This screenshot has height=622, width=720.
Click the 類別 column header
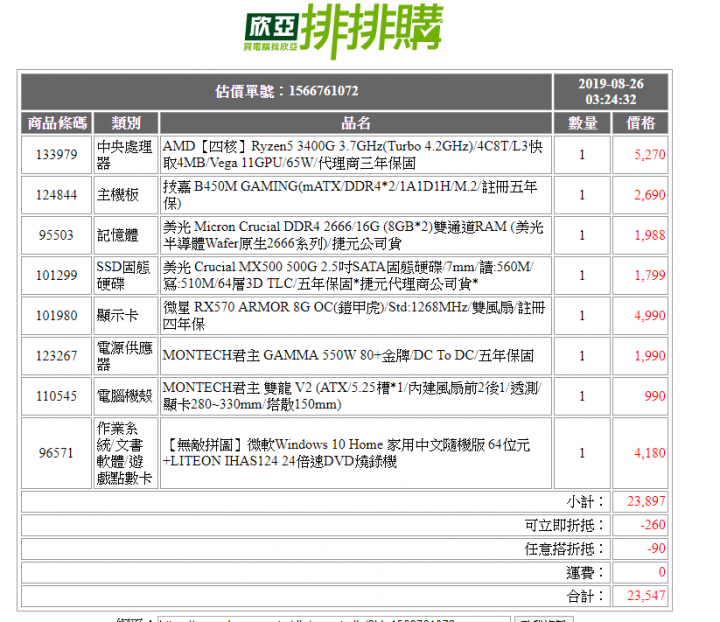point(126,123)
